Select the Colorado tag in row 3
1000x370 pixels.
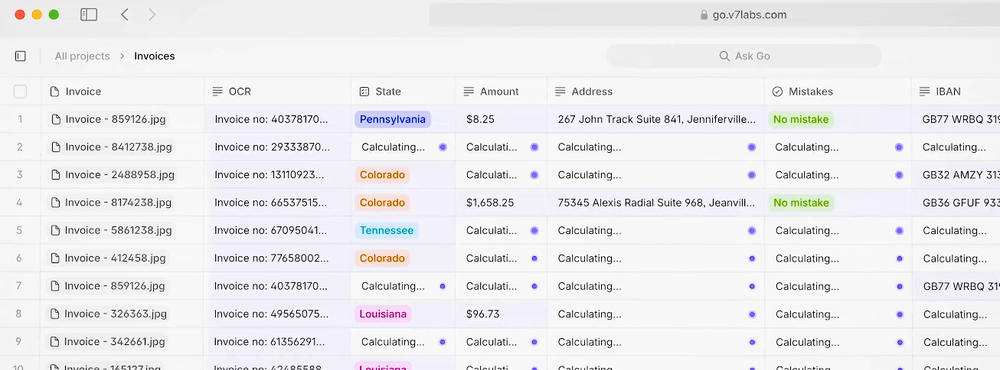point(382,175)
